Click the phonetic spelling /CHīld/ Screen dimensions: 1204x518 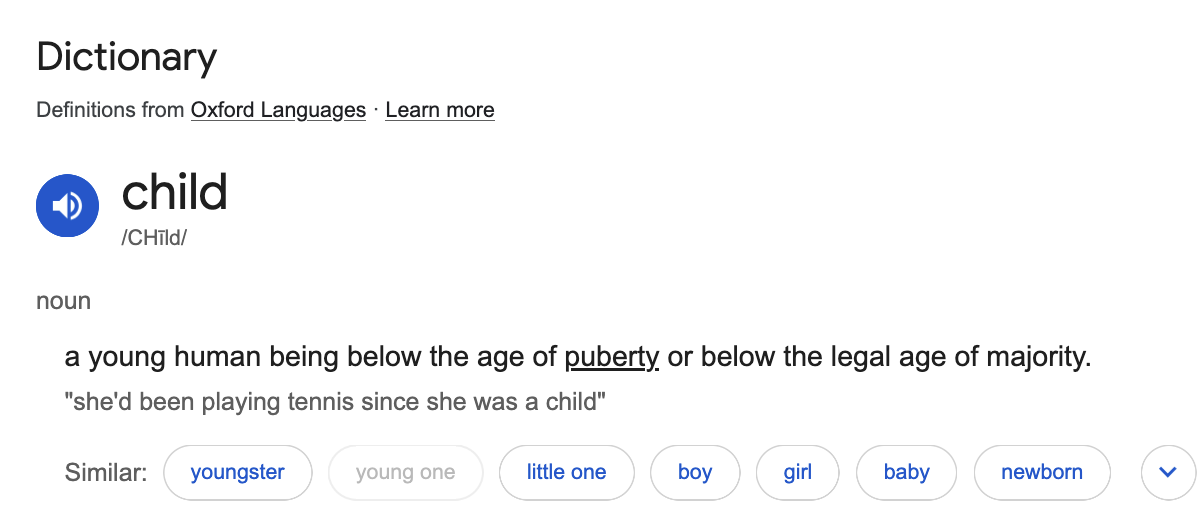(154, 239)
